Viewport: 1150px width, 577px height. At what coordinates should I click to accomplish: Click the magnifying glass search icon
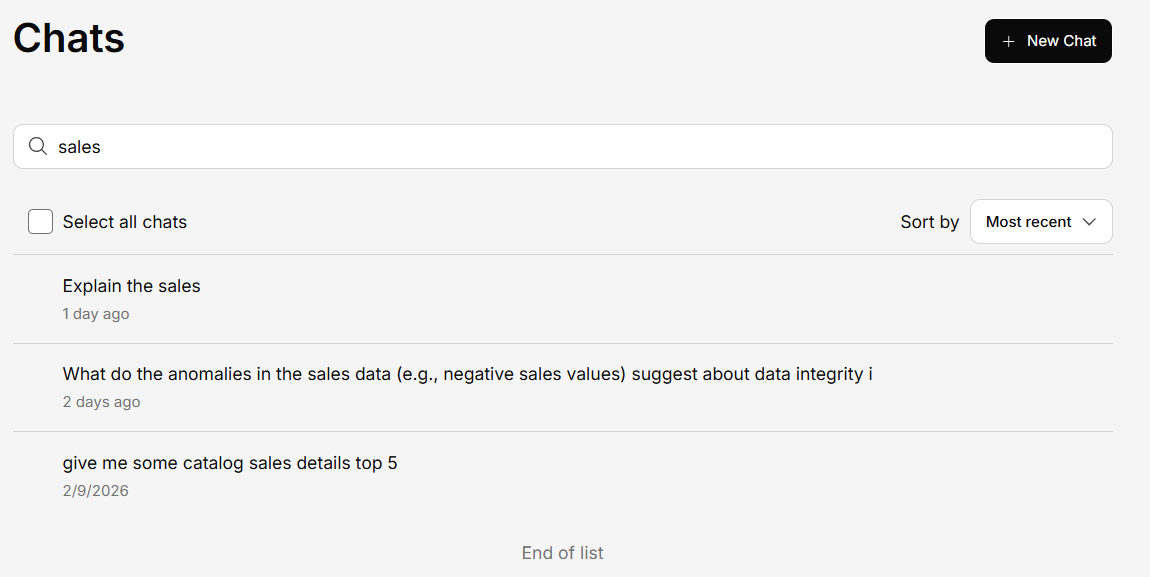(38, 147)
